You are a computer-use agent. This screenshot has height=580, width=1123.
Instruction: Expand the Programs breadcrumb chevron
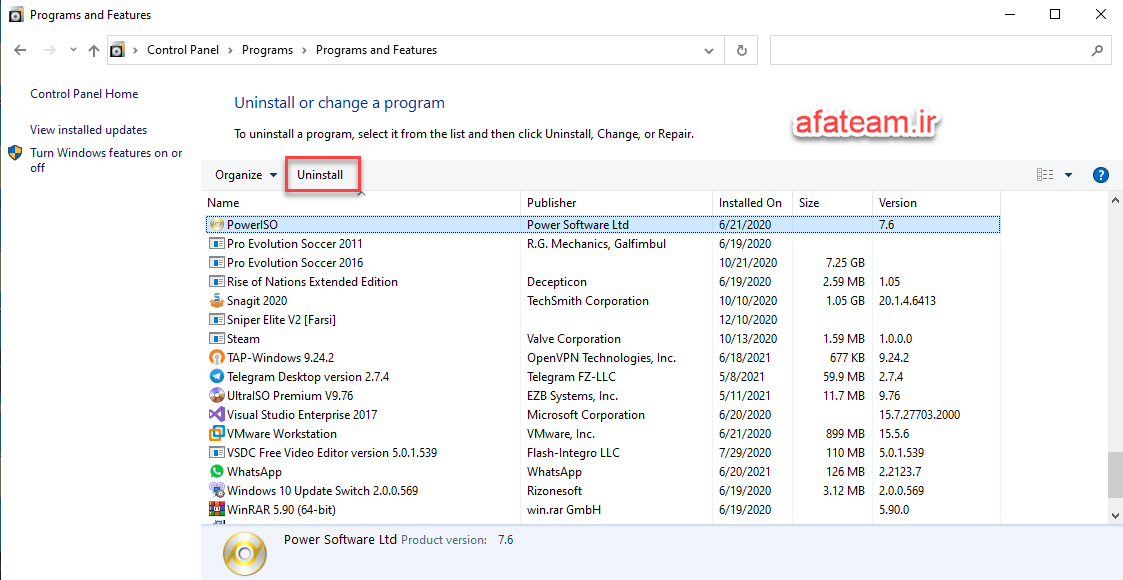pos(304,50)
